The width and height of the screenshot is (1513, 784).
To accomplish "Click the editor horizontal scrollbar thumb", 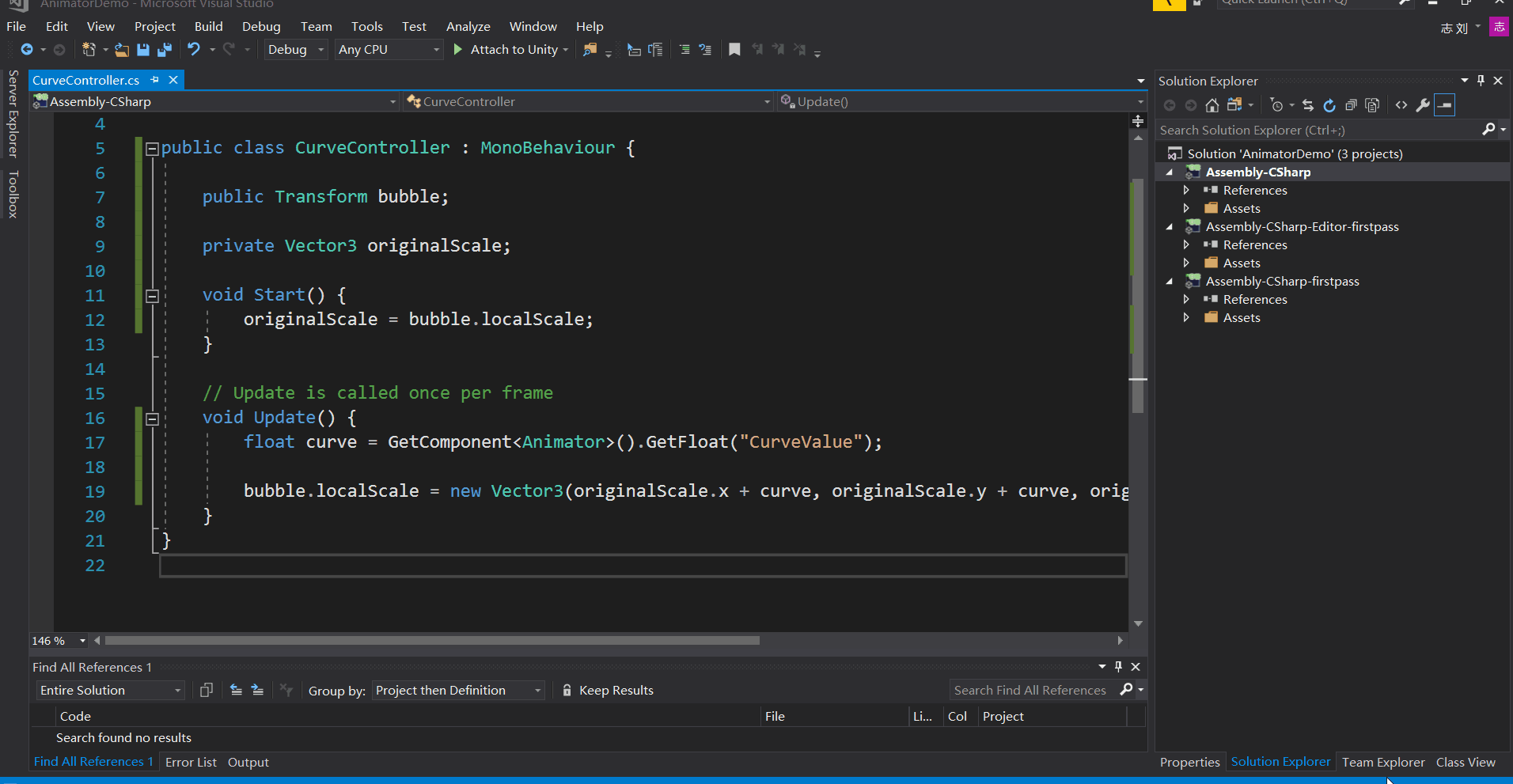I will coord(432,641).
